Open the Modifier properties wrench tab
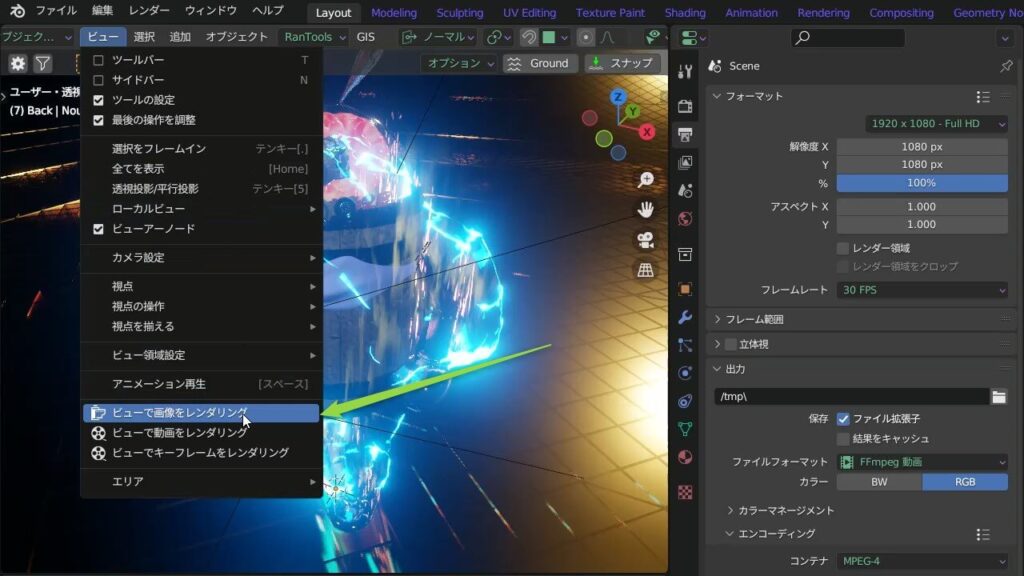1024x576 pixels. pyautogui.click(x=684, y=317)
